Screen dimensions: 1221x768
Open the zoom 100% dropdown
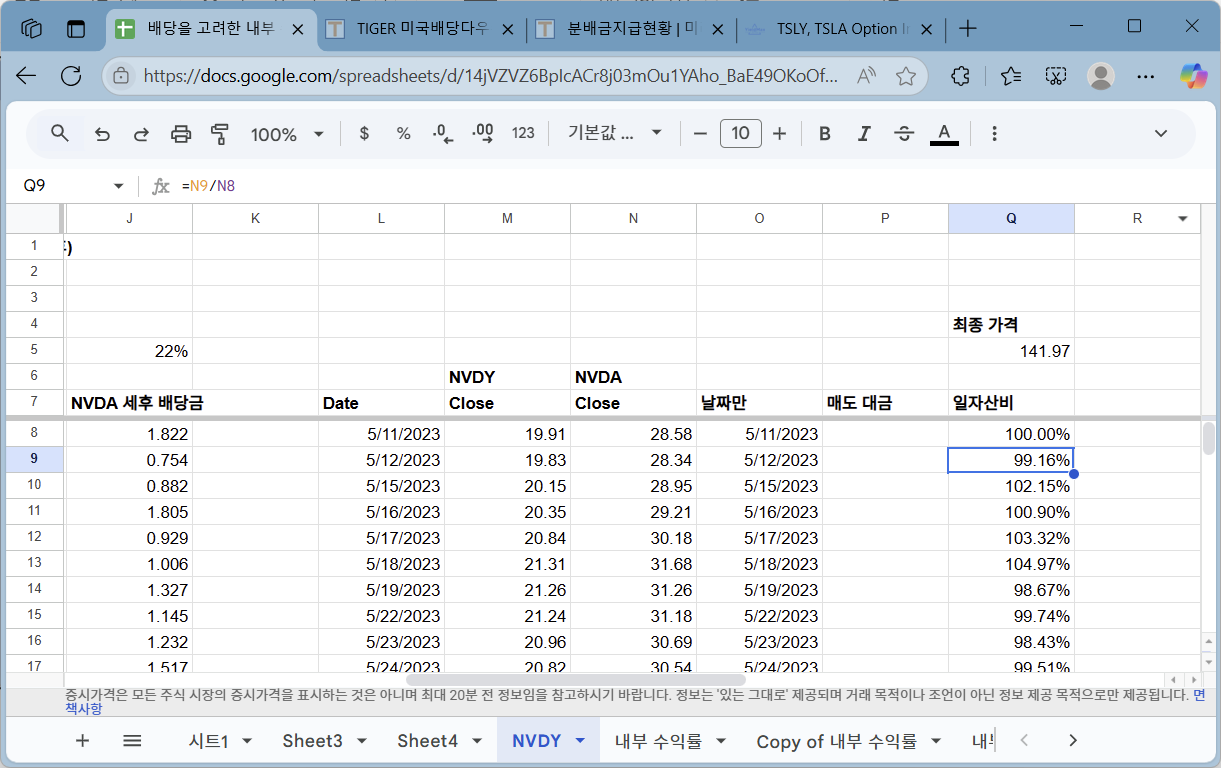click(x=287, y=134)
